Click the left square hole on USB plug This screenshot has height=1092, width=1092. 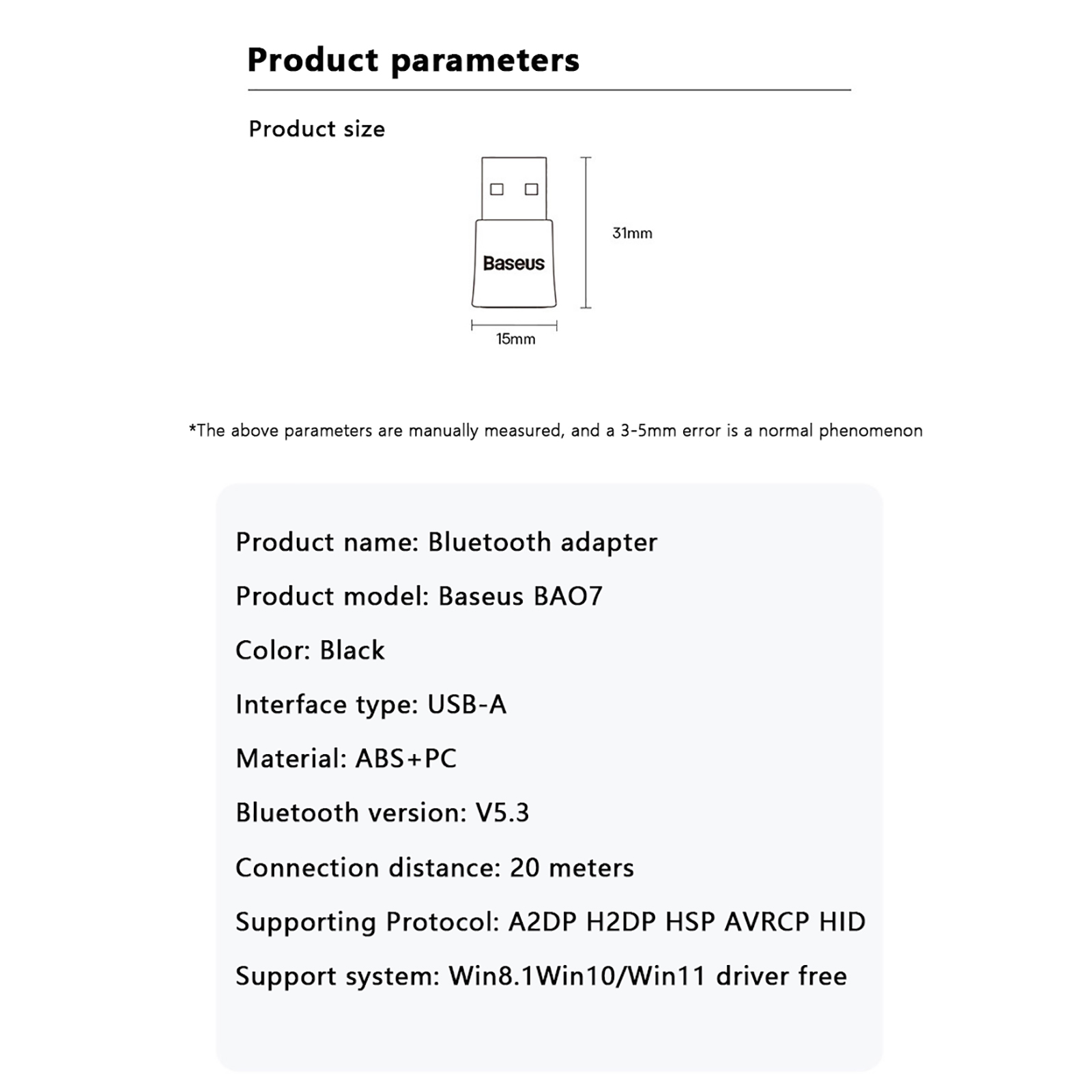pyautogui.click(x=497, y=189)
